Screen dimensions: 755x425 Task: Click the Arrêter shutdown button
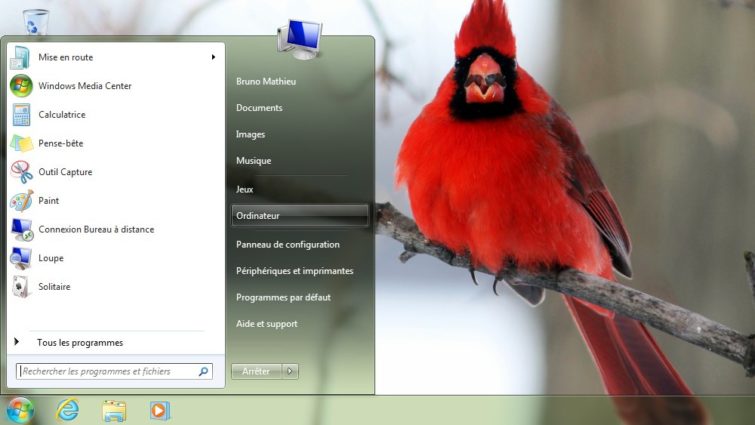(256, 371)
